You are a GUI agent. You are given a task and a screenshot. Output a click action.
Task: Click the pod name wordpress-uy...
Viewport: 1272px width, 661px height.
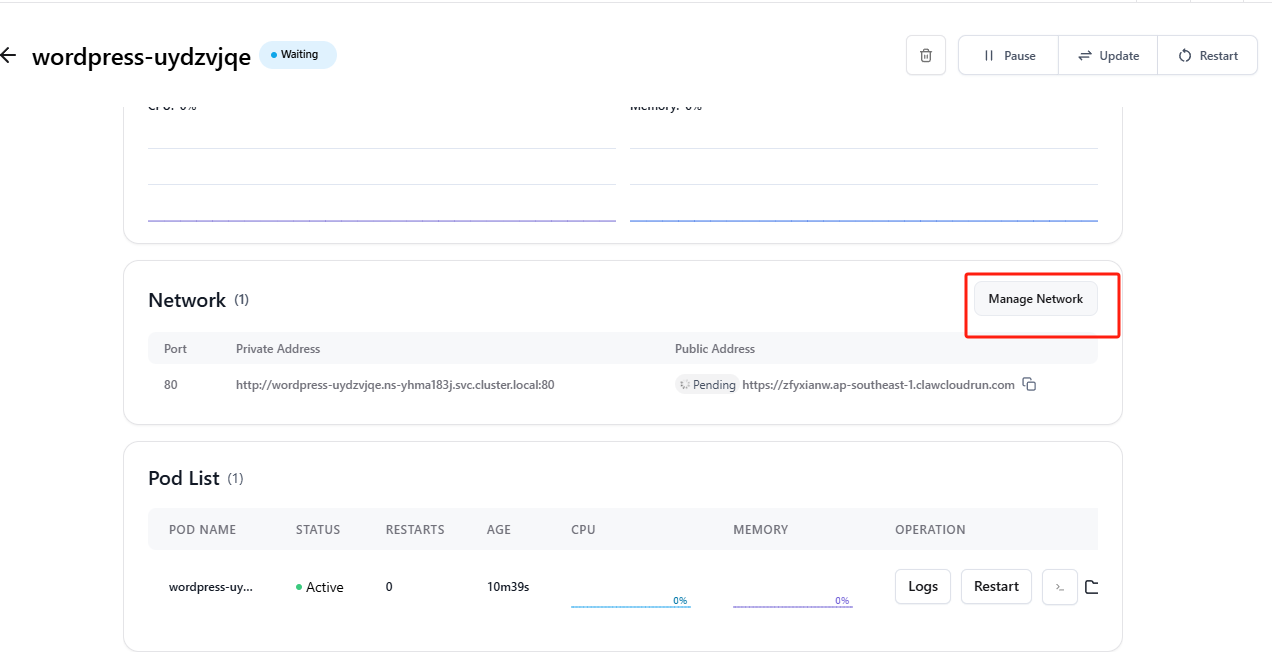tap(211, 587)
